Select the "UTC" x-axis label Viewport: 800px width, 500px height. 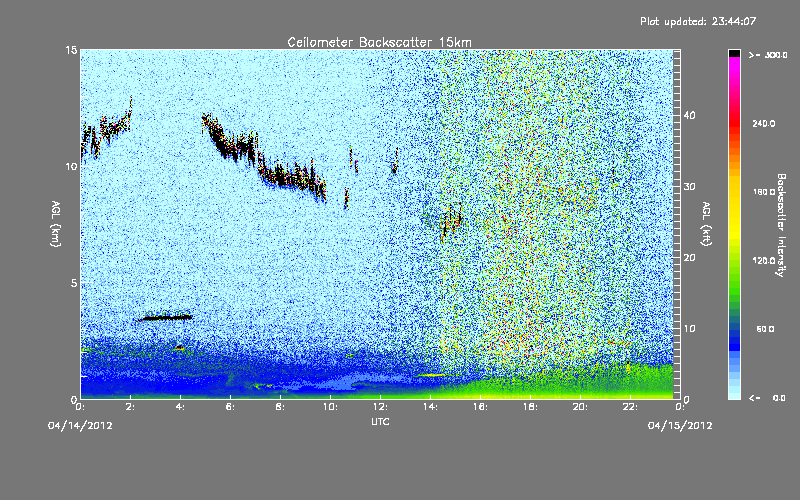tap(381, 421)
